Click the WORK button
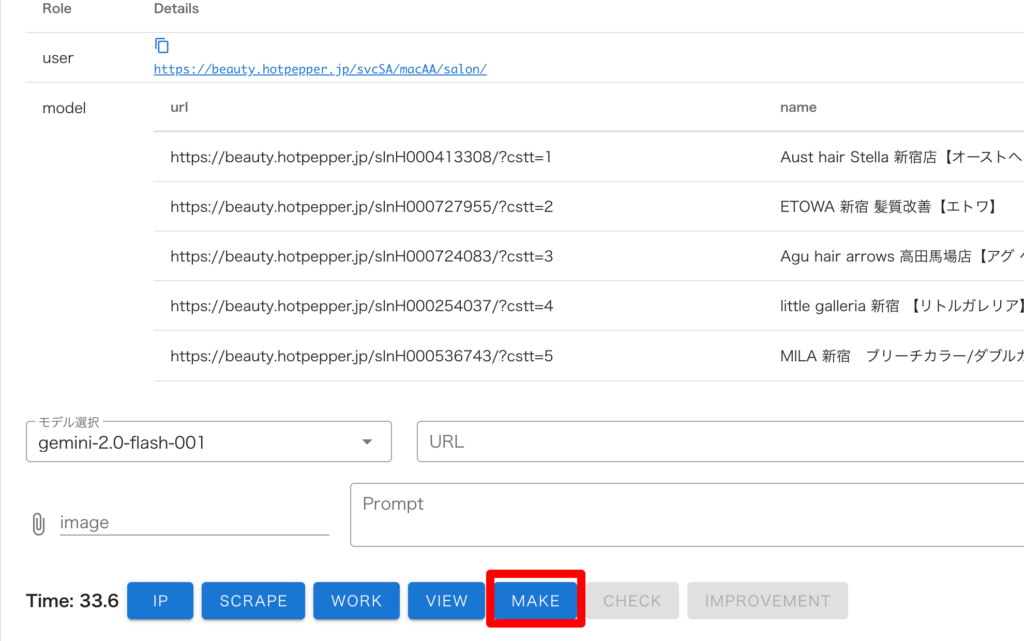1024x641 pixels. click(x=356, y=601)
